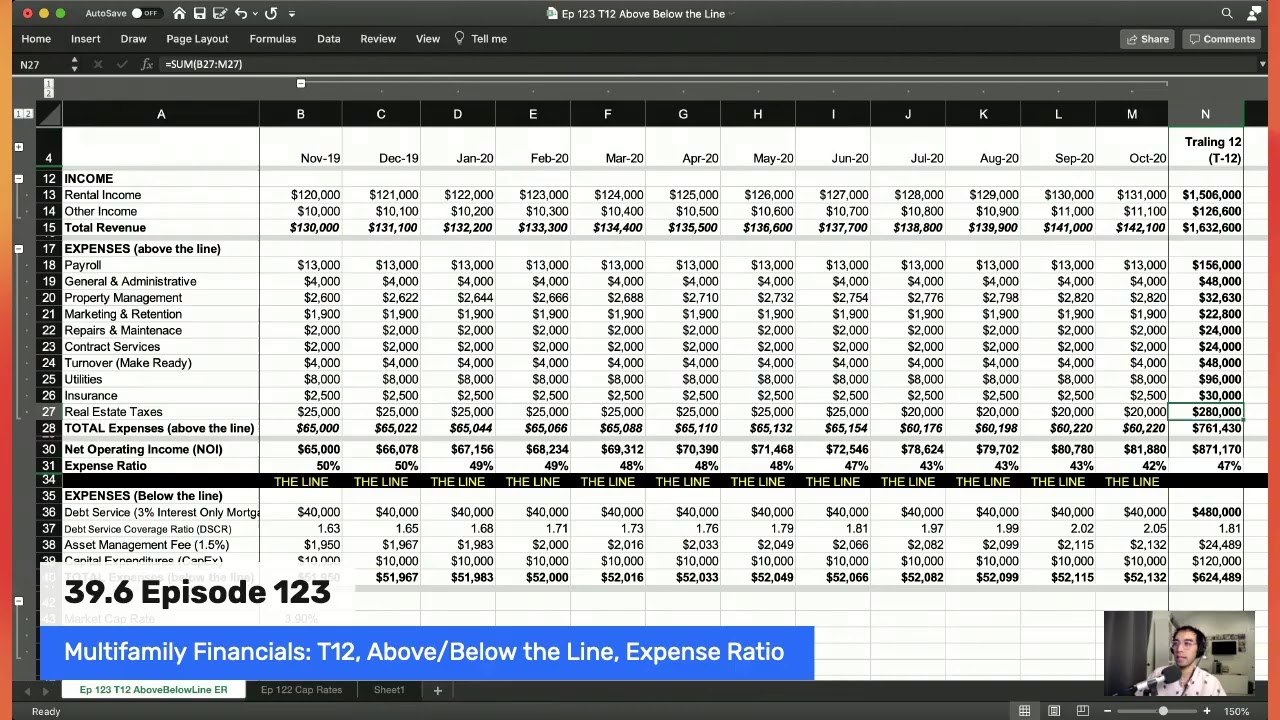Click the add new sheet plus icon
Image resolution: width=1280 pixels, height=720 pixels.
(x=437, y=690)
